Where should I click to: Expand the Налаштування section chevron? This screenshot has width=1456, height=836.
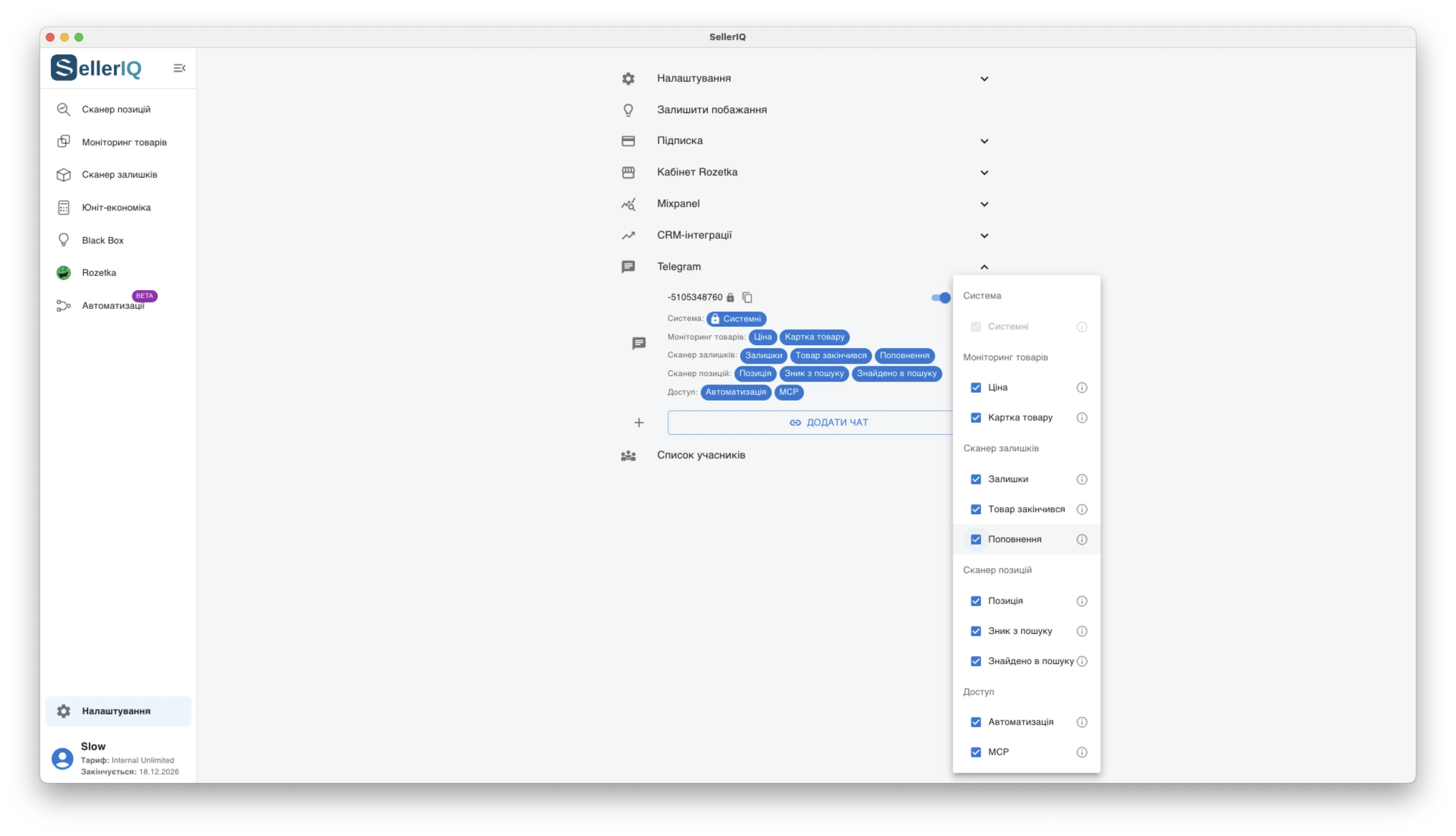coord(984,79)
